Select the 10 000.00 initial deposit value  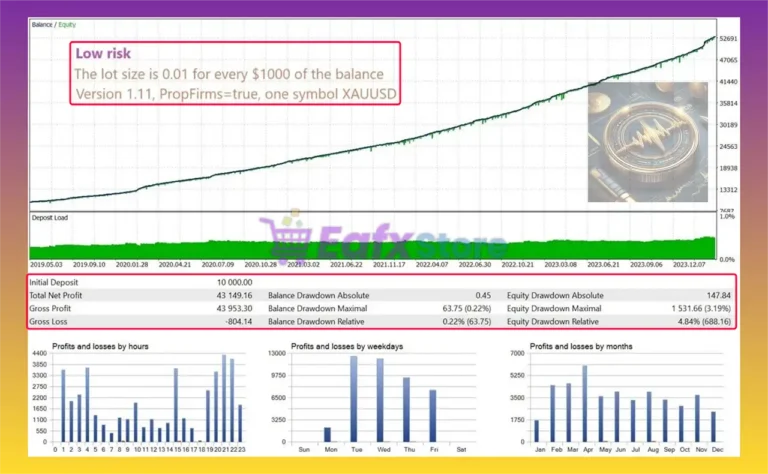click(235, 283)
